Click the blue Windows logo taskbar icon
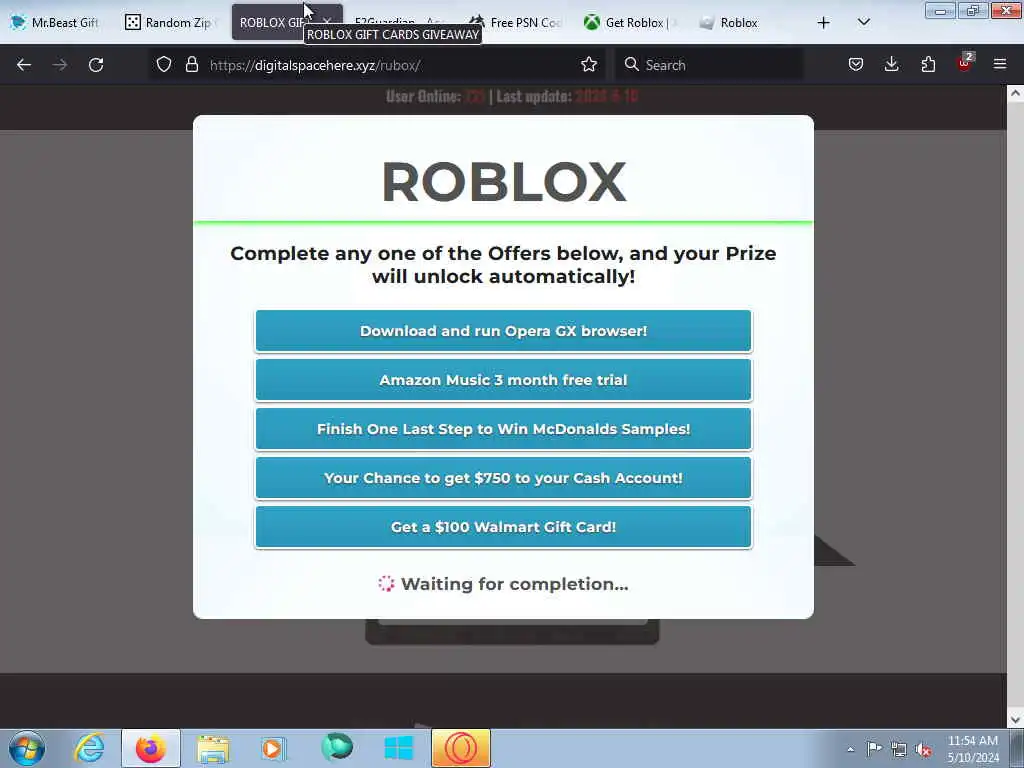 [x=398, y=748]
